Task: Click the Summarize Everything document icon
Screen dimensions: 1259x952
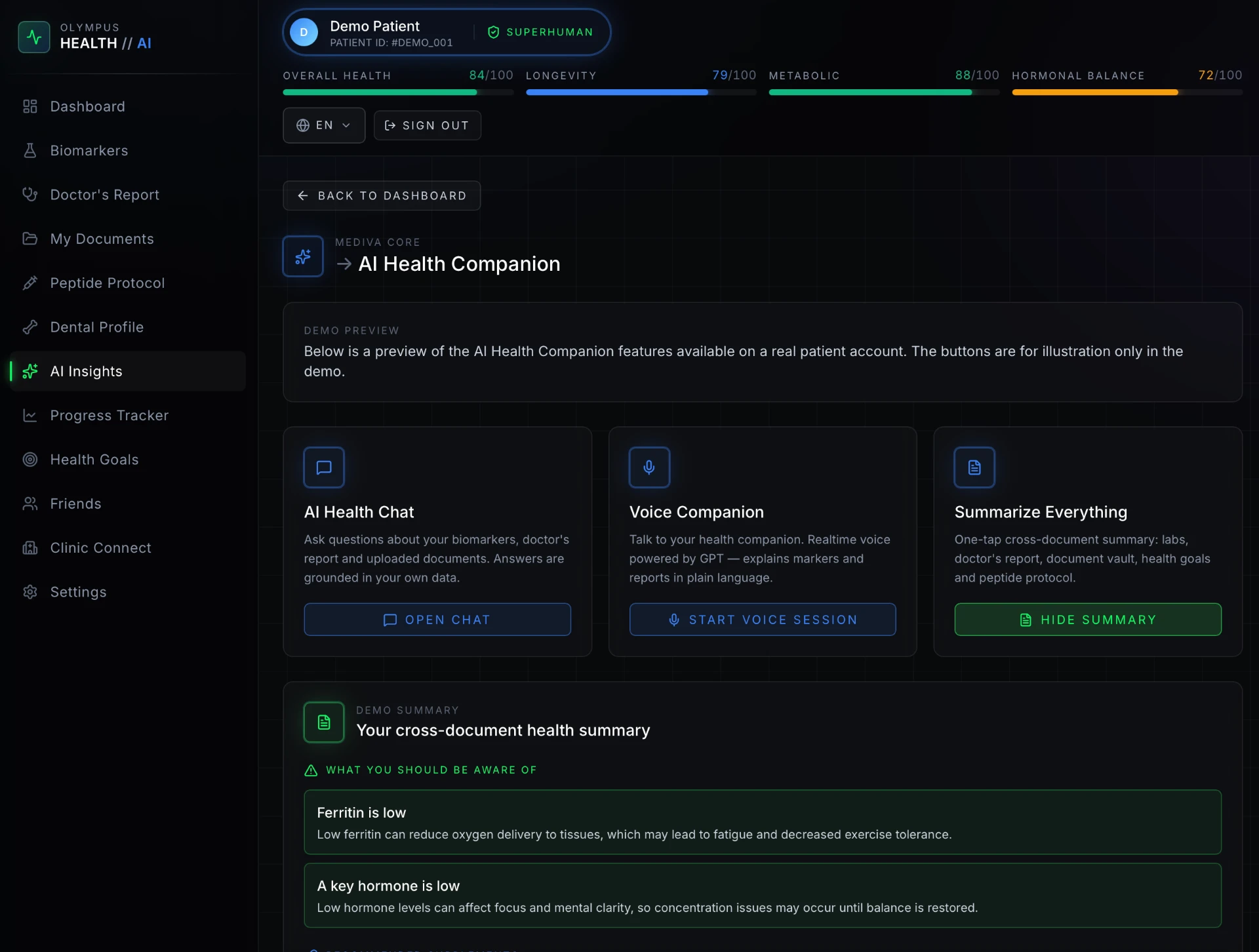Action: [974, 467]
